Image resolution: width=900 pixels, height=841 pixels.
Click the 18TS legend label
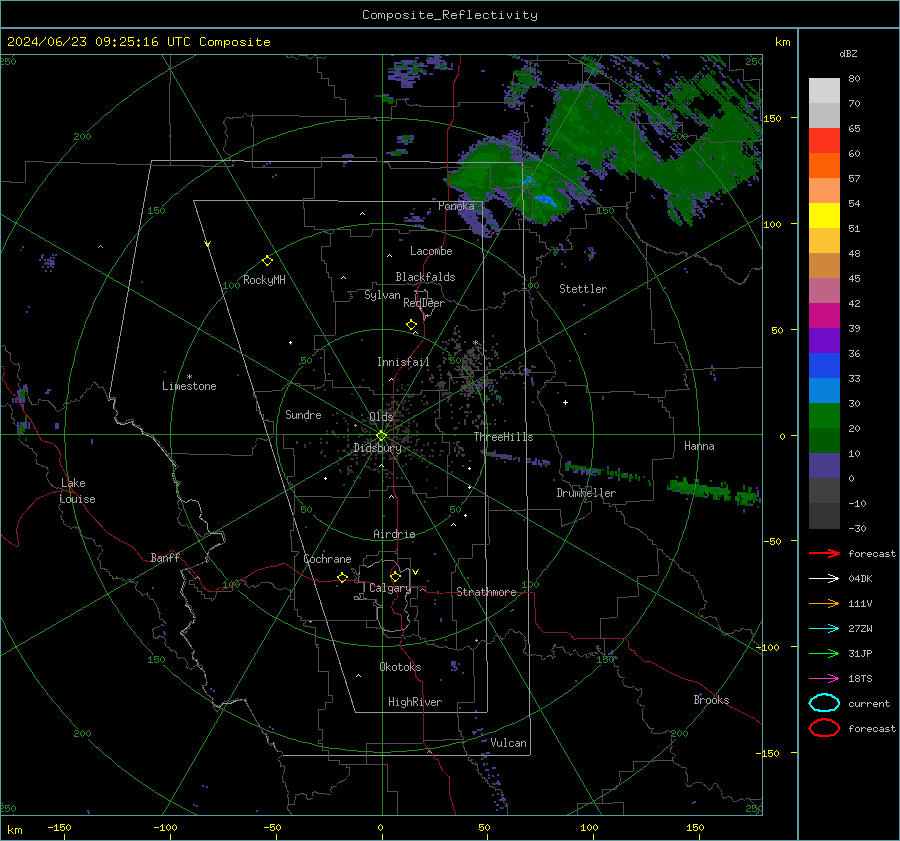[x=860, y=679]
